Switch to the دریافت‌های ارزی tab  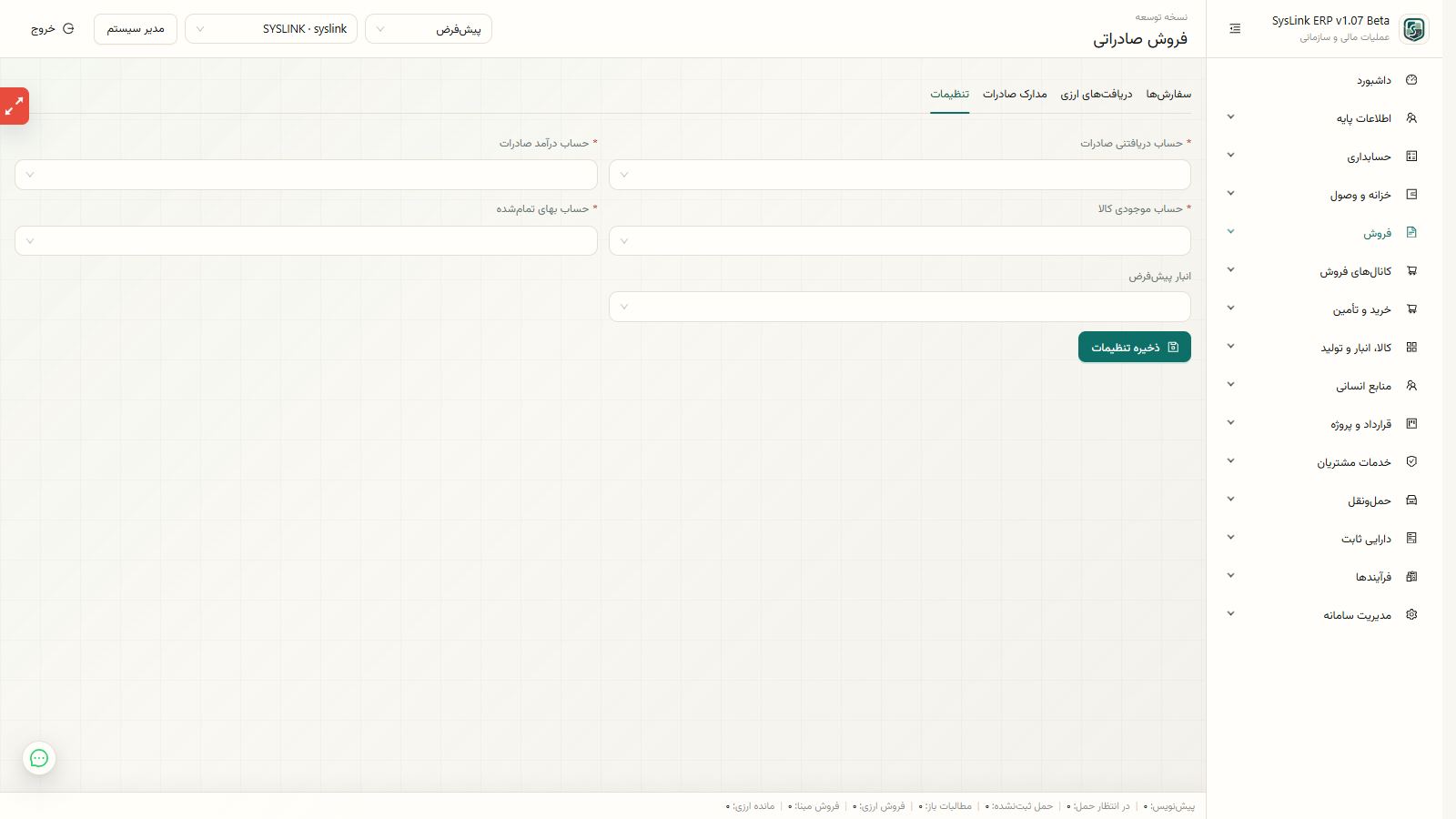(x=1097, y=95)
